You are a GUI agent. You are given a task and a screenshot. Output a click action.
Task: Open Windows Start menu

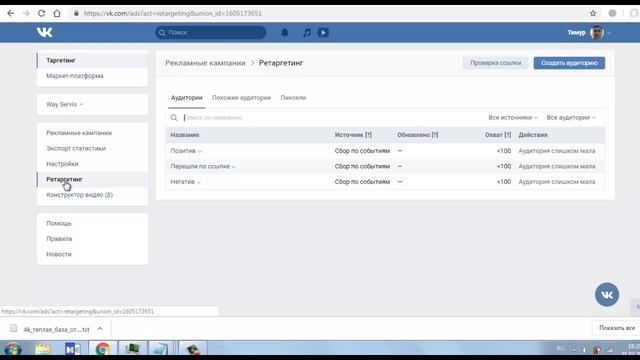pyautogui.click(x=13, y=350)
